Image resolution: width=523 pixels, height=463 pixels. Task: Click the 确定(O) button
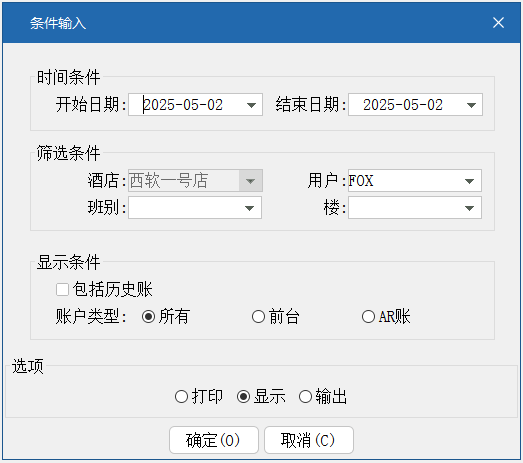(214, 440)
